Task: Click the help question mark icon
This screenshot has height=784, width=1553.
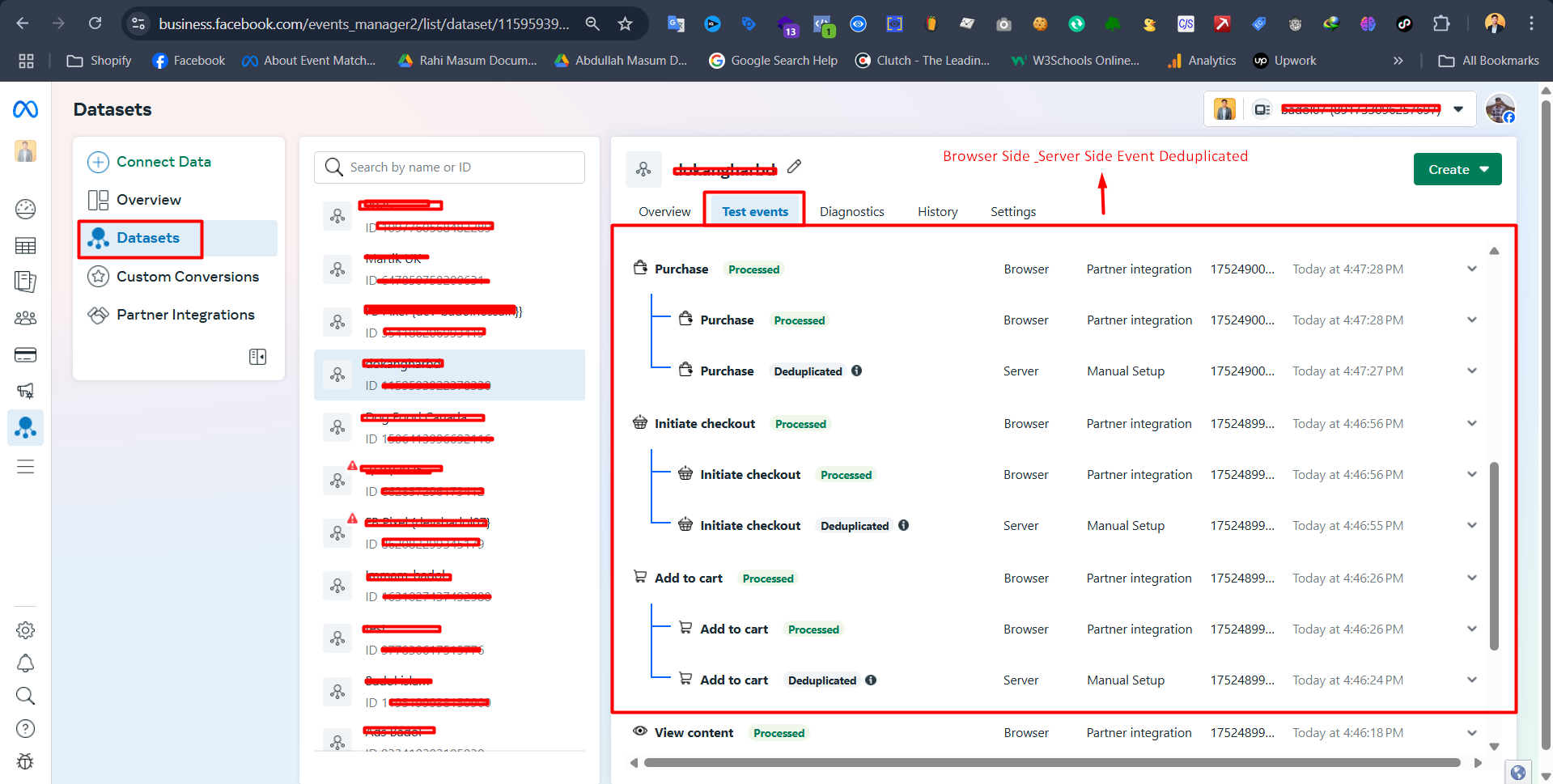Action: pyautogui.click(x=25, y=729)
